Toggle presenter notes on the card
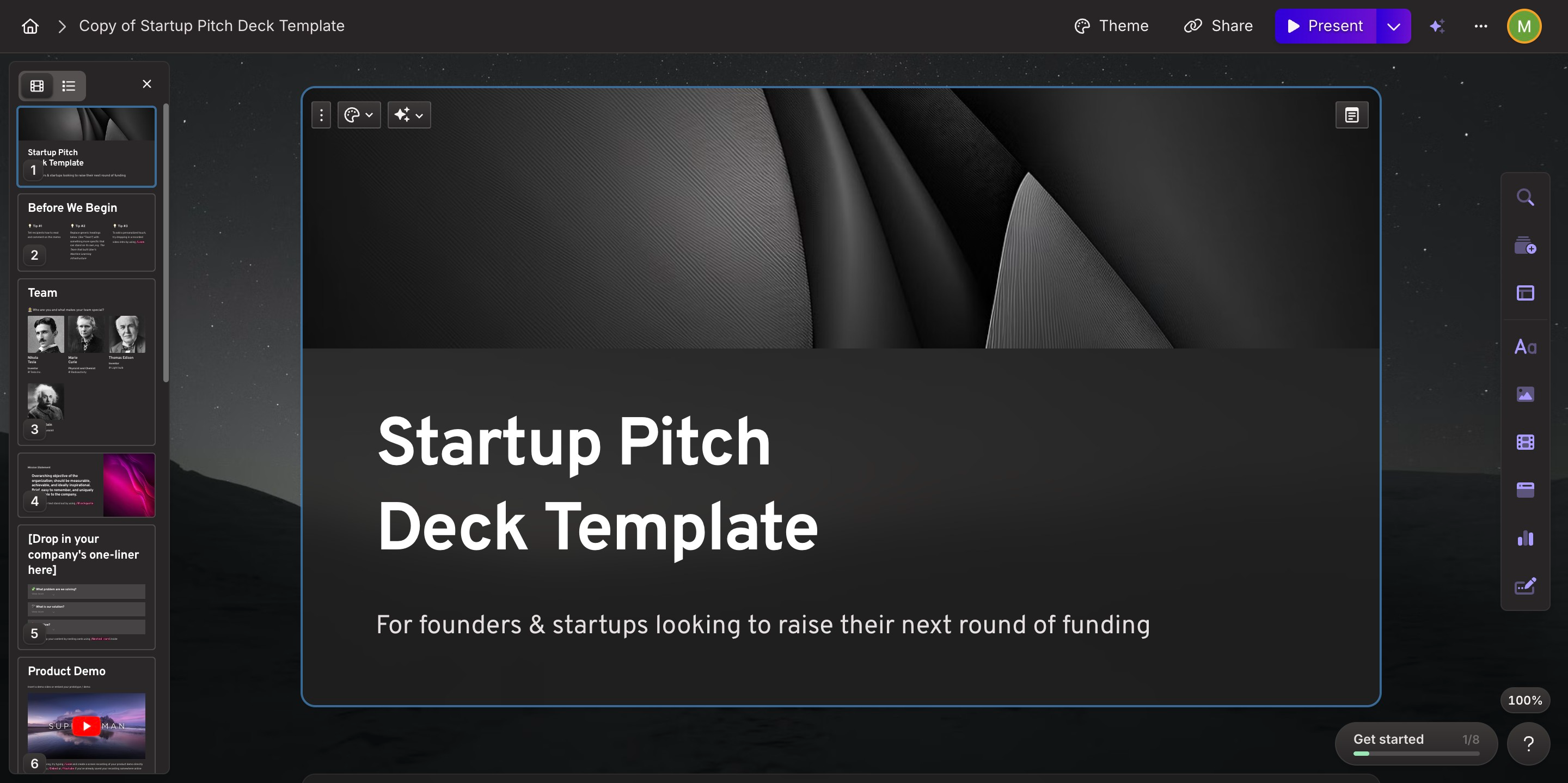The image size is (1568, 783). [x=1351, y=115]
